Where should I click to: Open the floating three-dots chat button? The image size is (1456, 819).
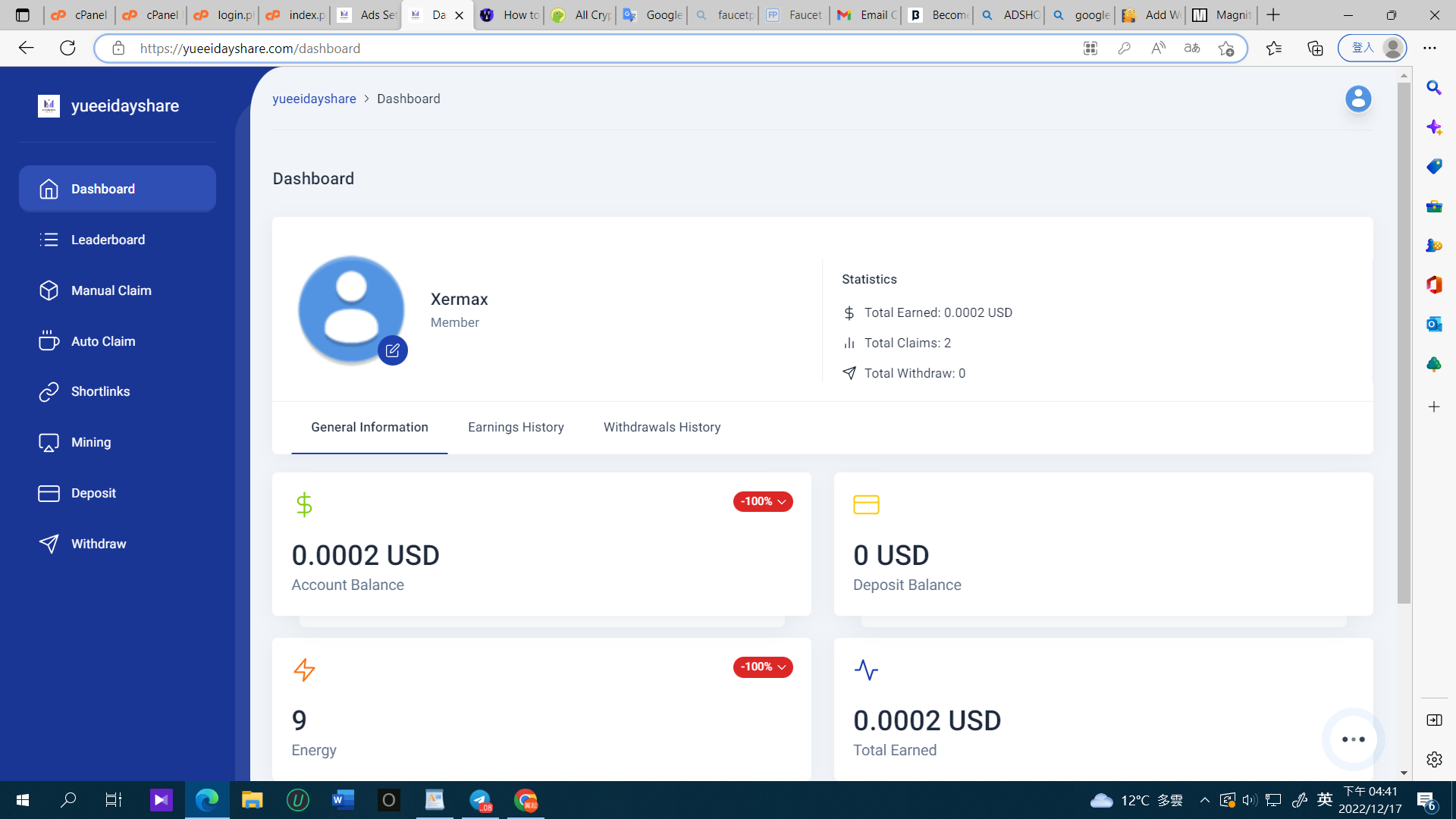coord(1354,739)
